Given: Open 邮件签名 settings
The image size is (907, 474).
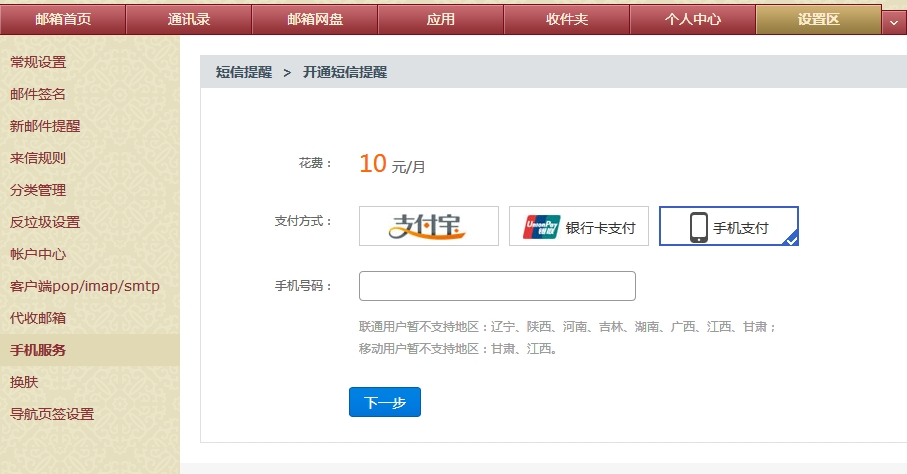Looking at the screenshot, I should (38, 94).
